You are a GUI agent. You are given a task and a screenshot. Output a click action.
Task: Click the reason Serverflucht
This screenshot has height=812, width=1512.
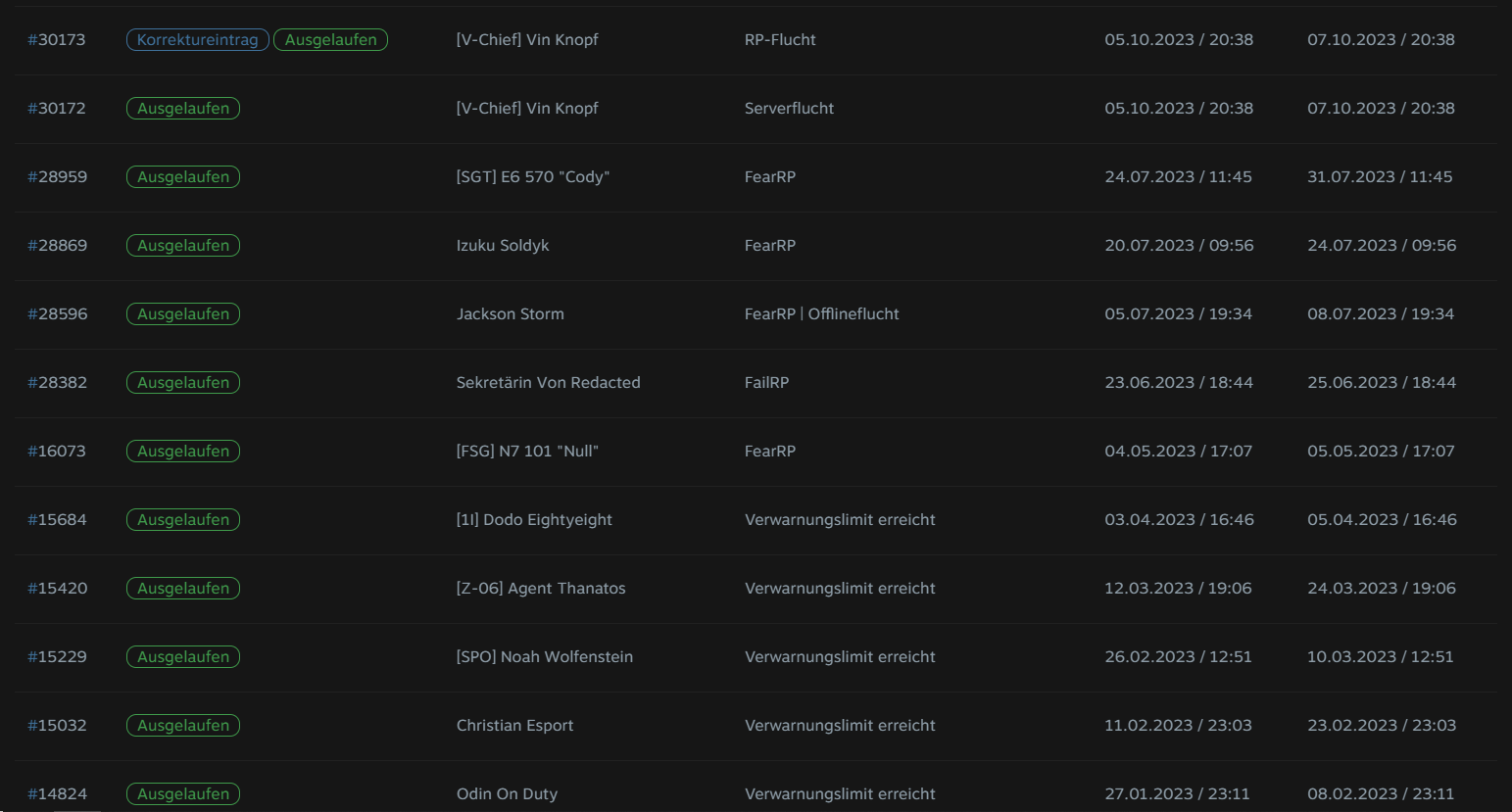tap(790, 109)
